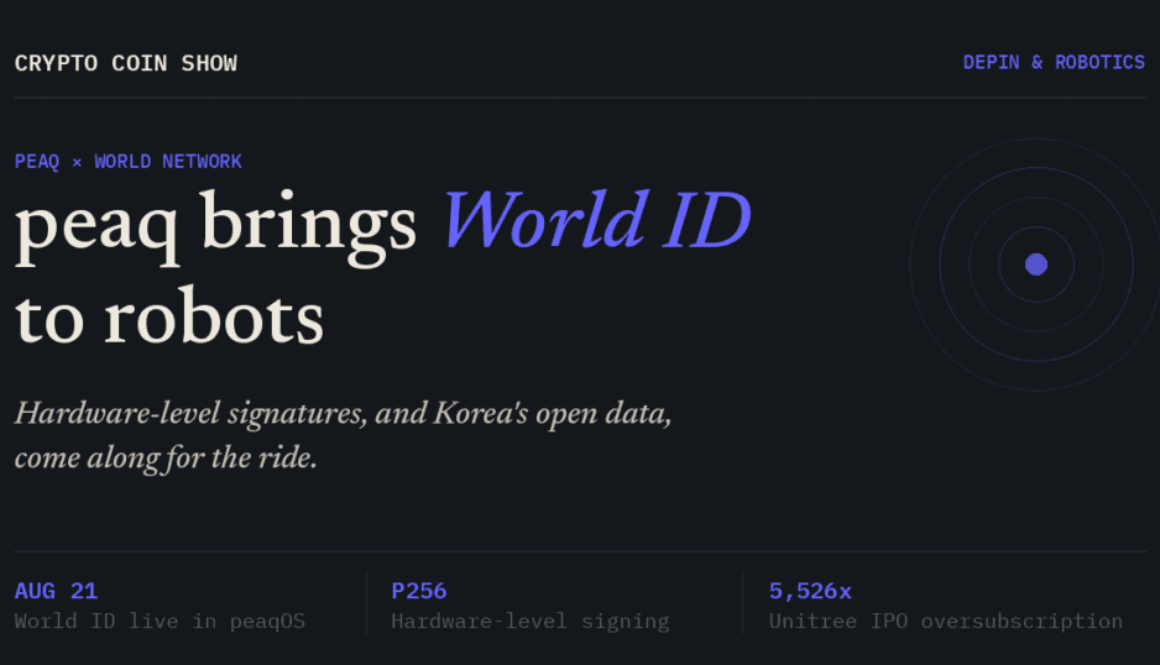Click the 5,526x stat value
This screenshot has width=1160, height=665.
810,591
